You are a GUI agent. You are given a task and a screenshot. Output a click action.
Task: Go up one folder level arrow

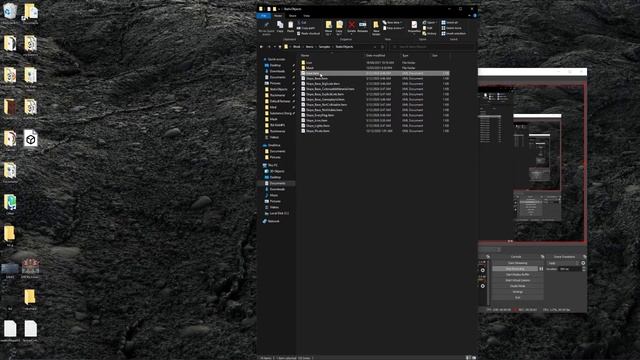[x=280, y=47]
